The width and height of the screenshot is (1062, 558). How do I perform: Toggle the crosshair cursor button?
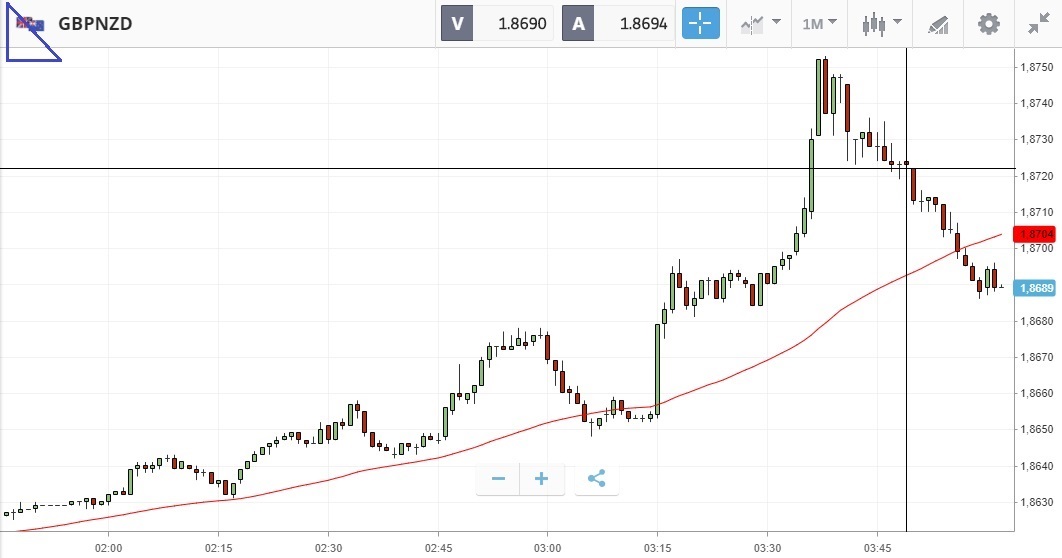pos(701,23)
